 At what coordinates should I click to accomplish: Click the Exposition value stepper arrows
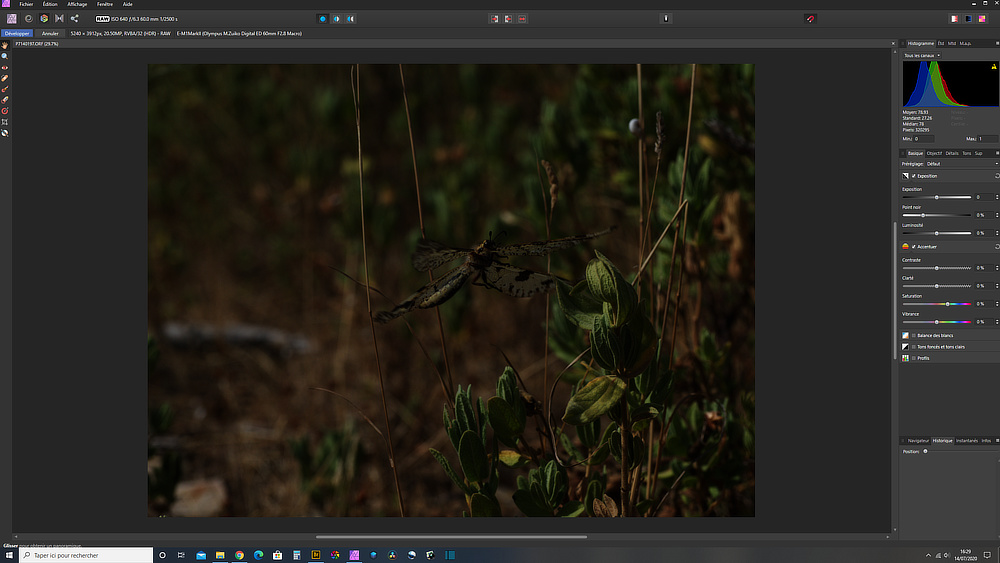click(997, 197)
